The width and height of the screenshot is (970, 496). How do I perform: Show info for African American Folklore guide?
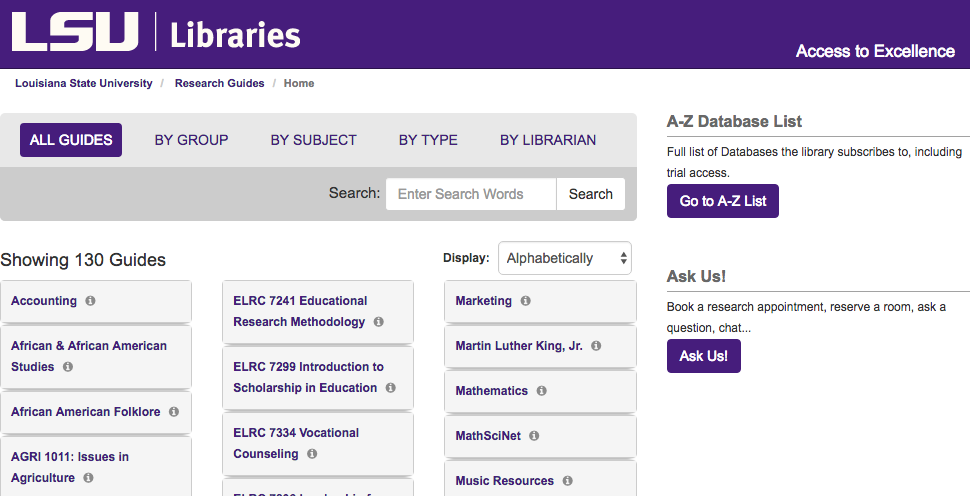pyautogui.click(x=174, y=412)
